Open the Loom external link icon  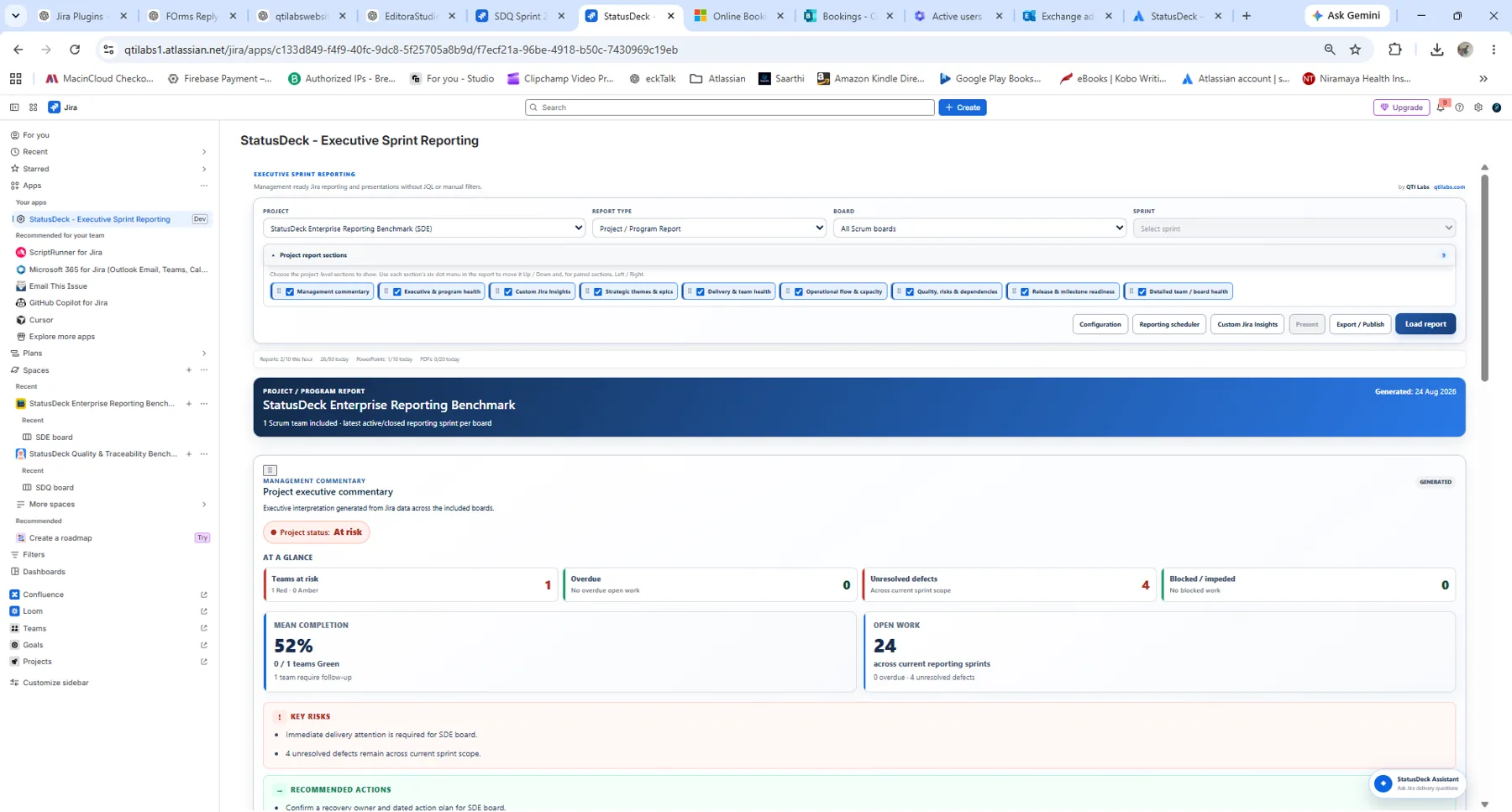(x=204, y=611)
